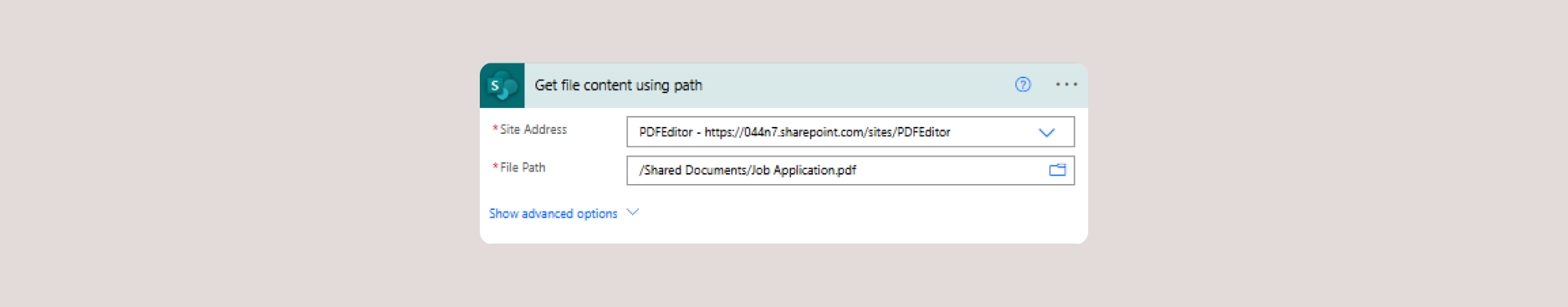Click the Site Address label
The width and height of the screenshot is (1568, 307).
pos(533,129)
